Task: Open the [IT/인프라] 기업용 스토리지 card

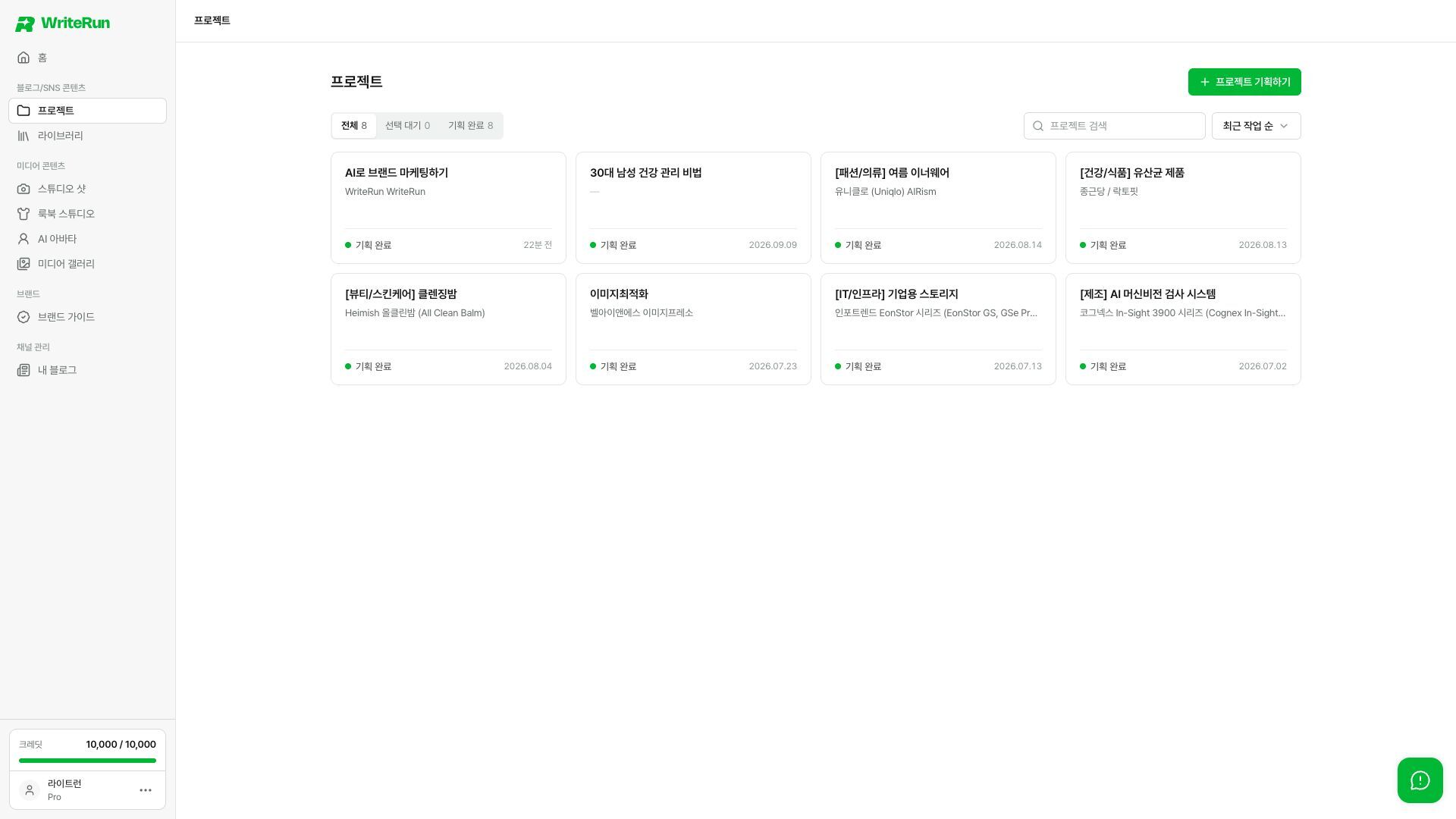Action: tap(938, 329)
